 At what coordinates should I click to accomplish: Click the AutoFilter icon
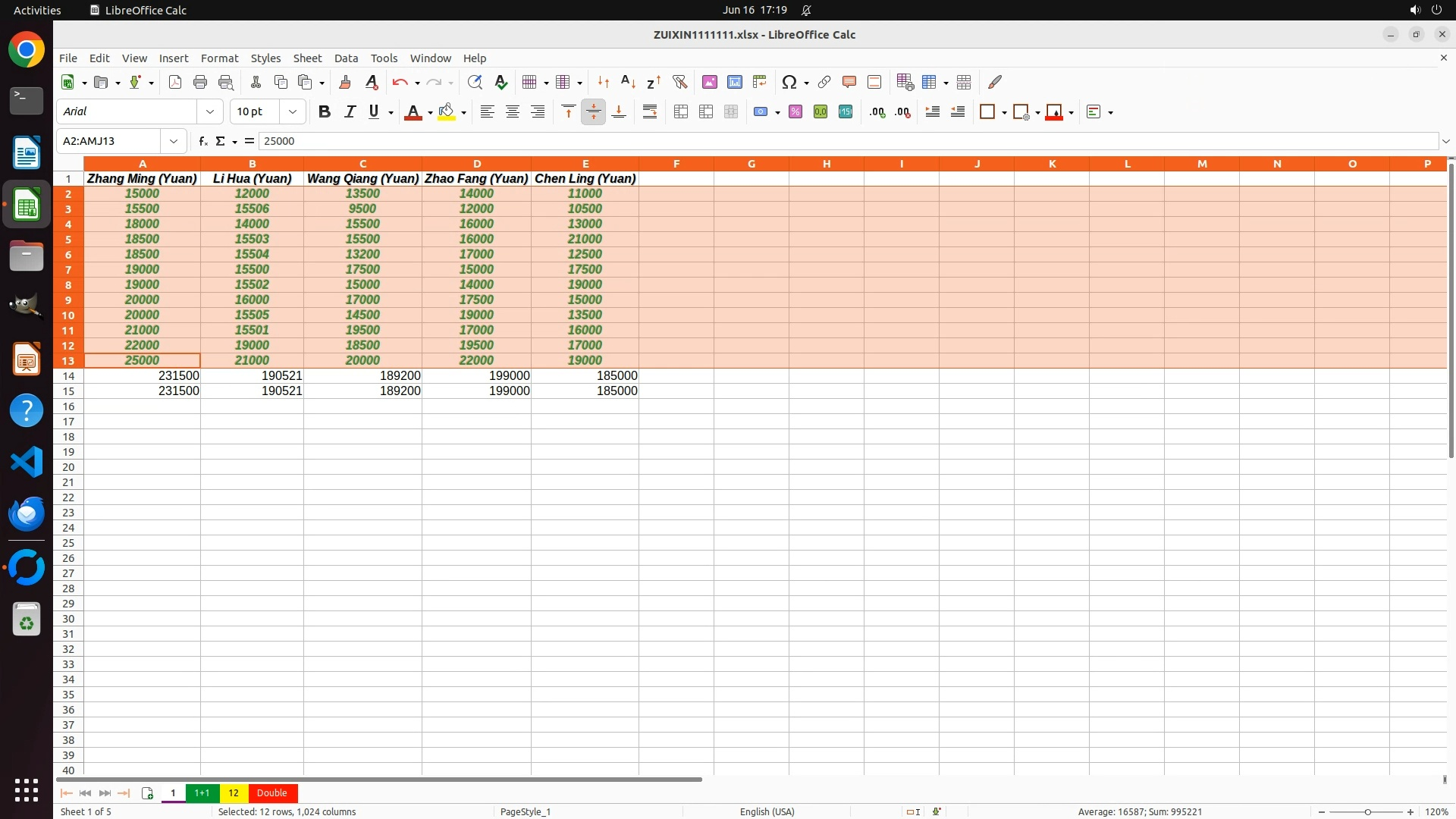[x=679, y=82]
